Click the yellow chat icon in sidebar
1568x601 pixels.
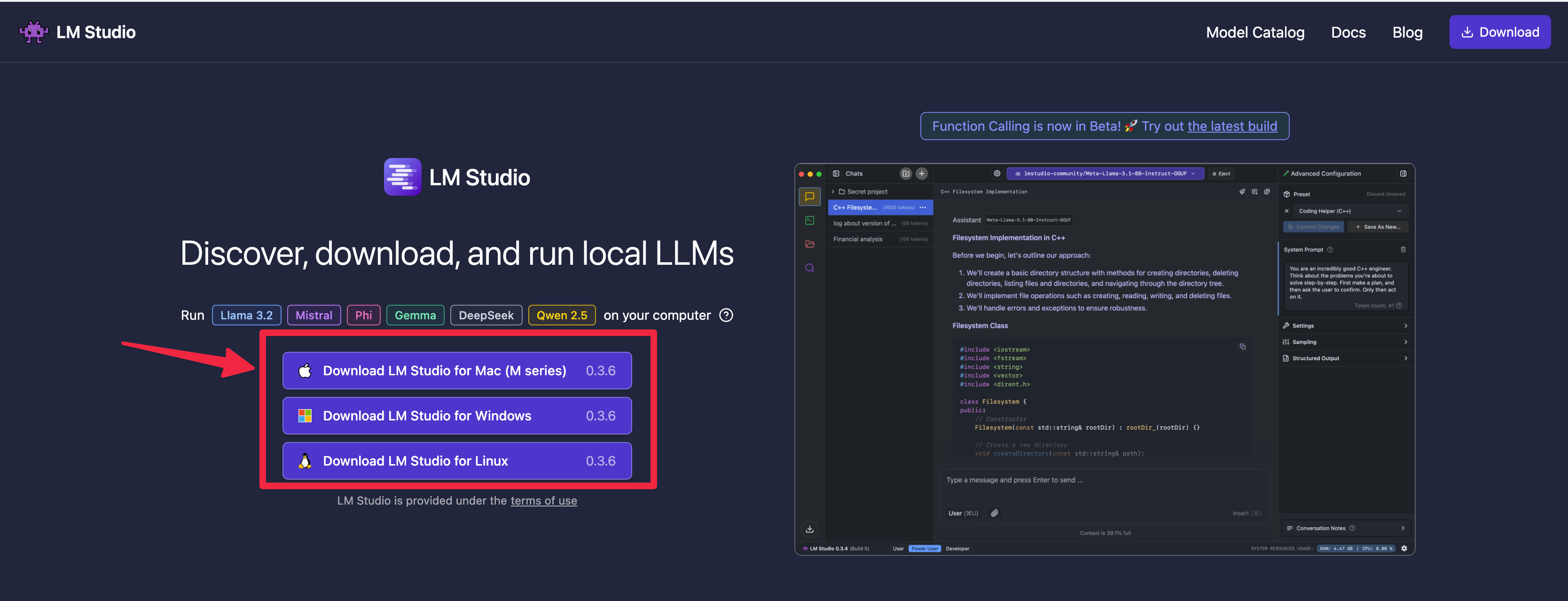[x=809, y=197]
